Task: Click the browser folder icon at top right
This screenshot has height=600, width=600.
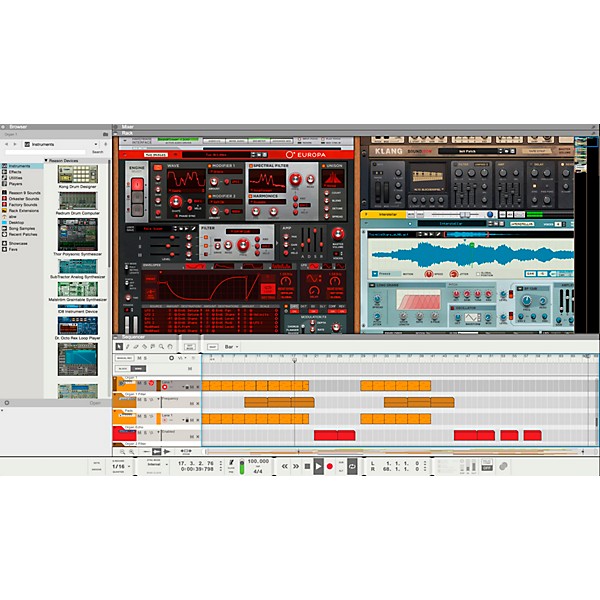Action: [x=105, y=134]
